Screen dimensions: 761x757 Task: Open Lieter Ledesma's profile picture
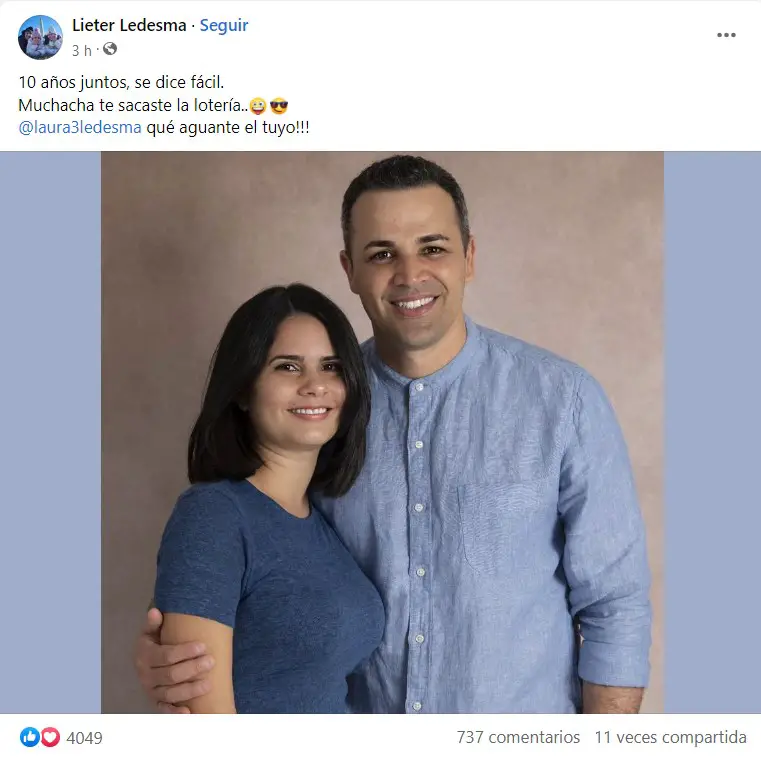coord(40,37)
